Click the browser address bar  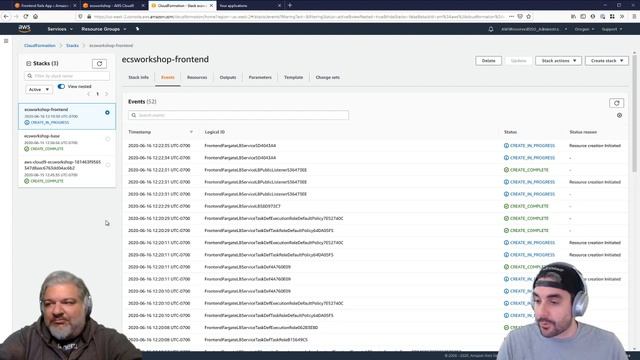point(300,16)
